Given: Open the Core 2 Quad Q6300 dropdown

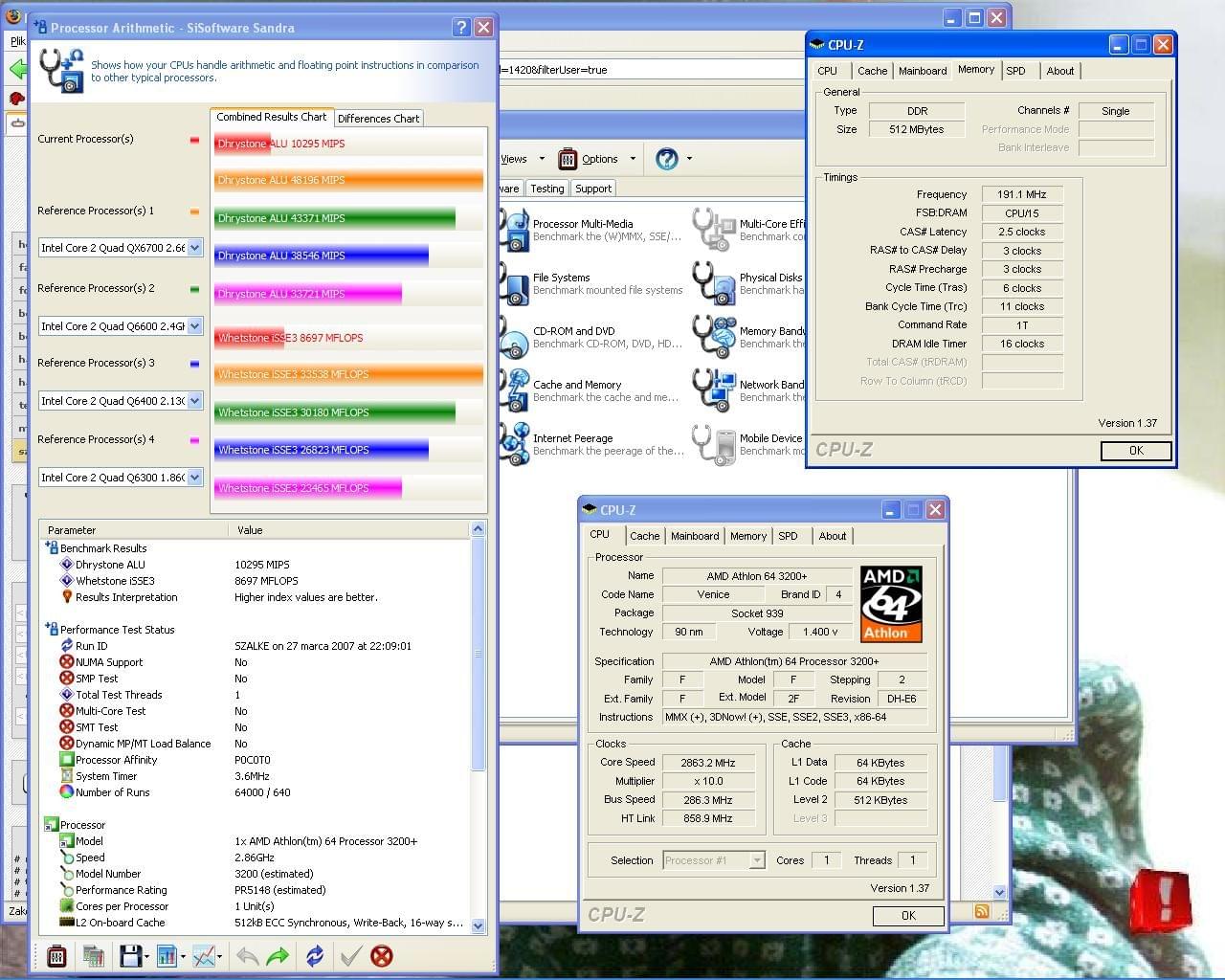Looking at the screenshot, I should (x=195, y=478).
